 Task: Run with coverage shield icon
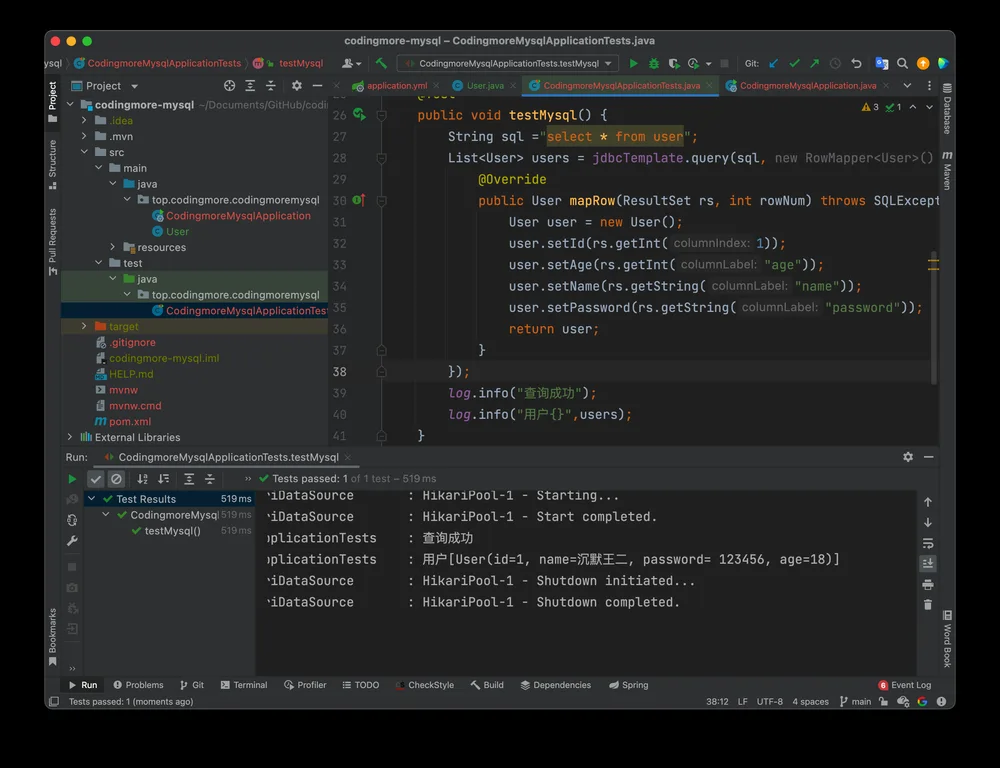tap(673, 63)
